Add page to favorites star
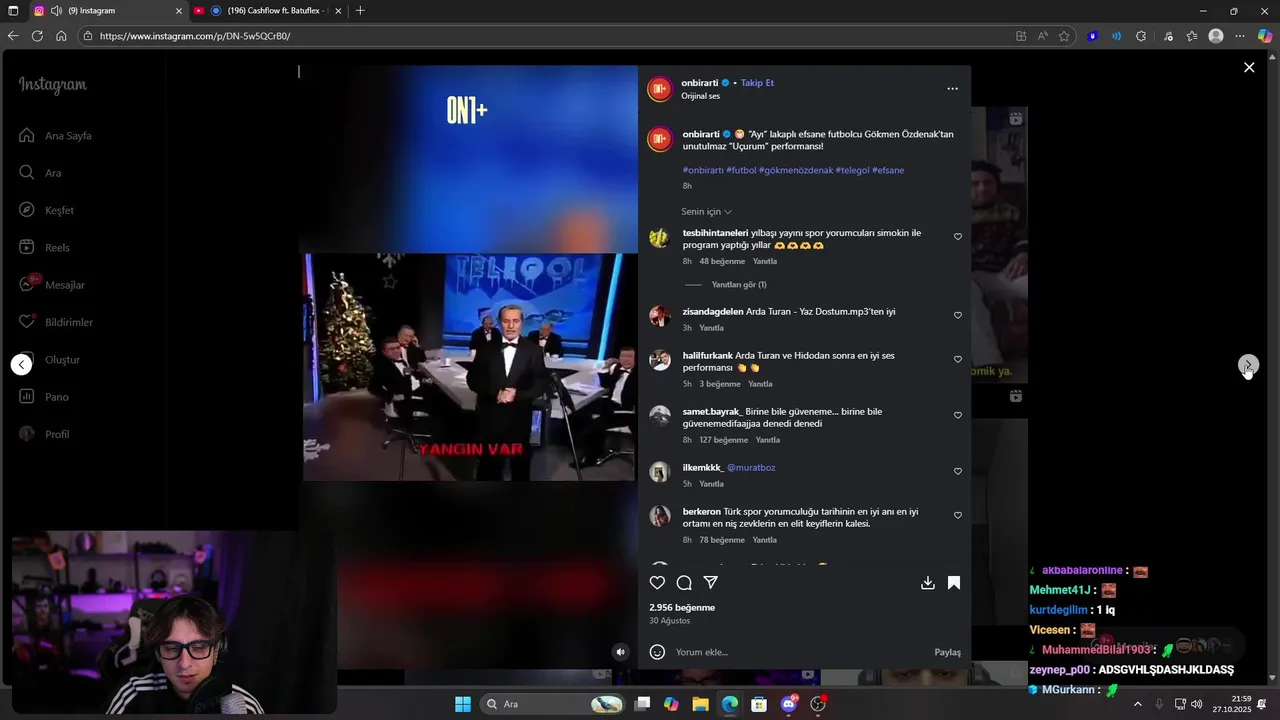The height and width of the screenshot is (720, 1280). tap(1064, 36)
